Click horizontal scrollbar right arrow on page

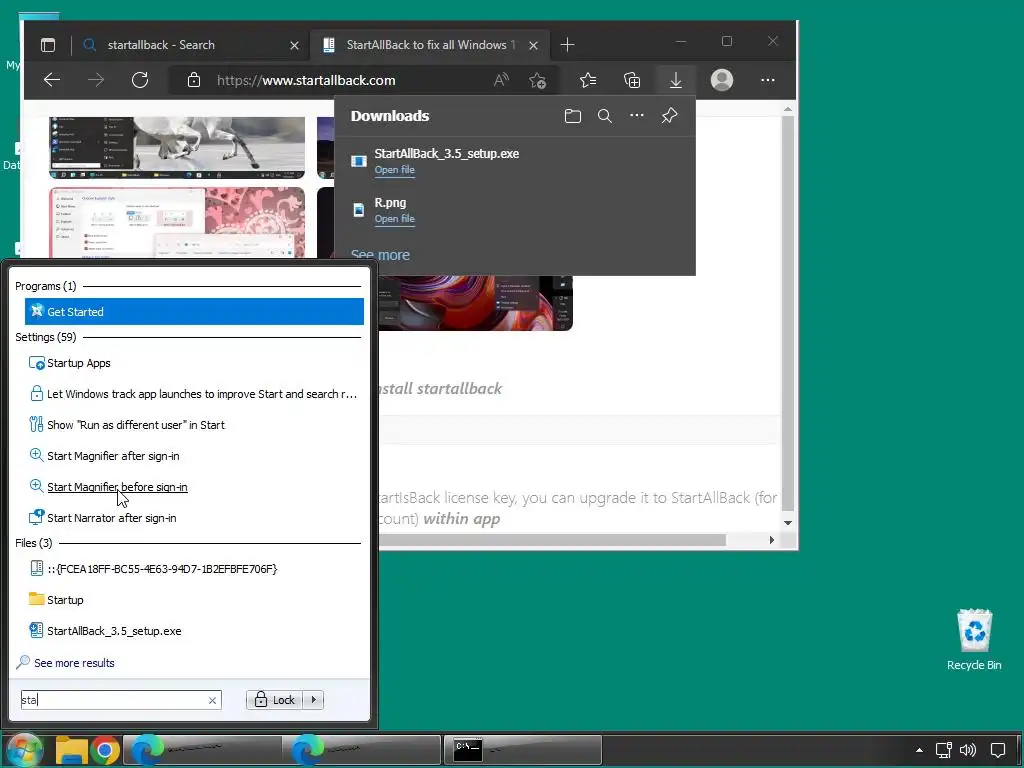pos(771,540)
